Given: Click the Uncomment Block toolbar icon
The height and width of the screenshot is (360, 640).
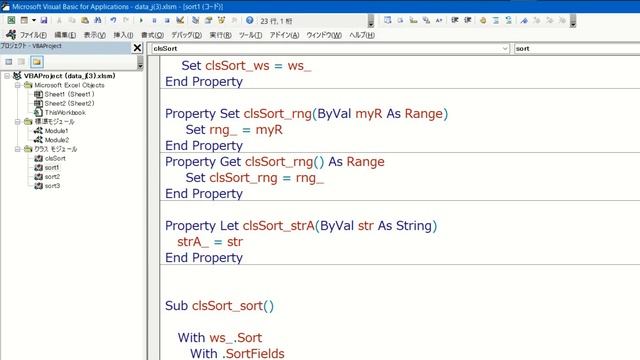Looking at the screenshot, I should click(x=509, y=20).
